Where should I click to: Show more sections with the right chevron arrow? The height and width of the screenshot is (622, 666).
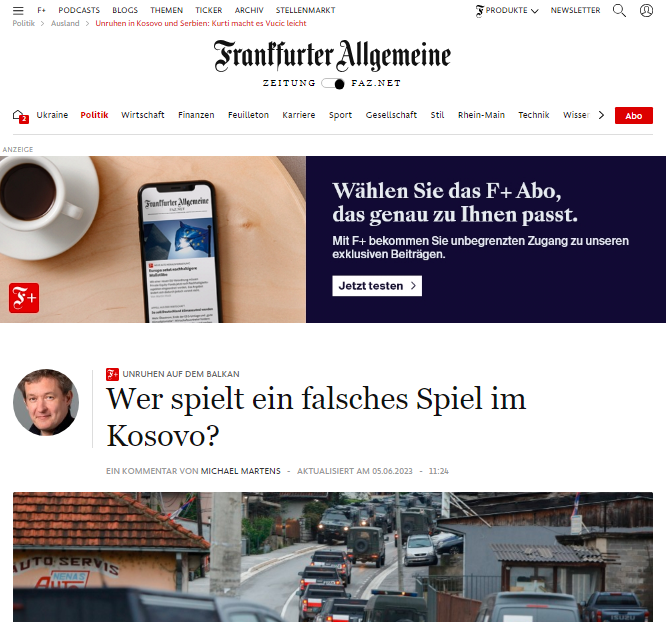point(601,115)
